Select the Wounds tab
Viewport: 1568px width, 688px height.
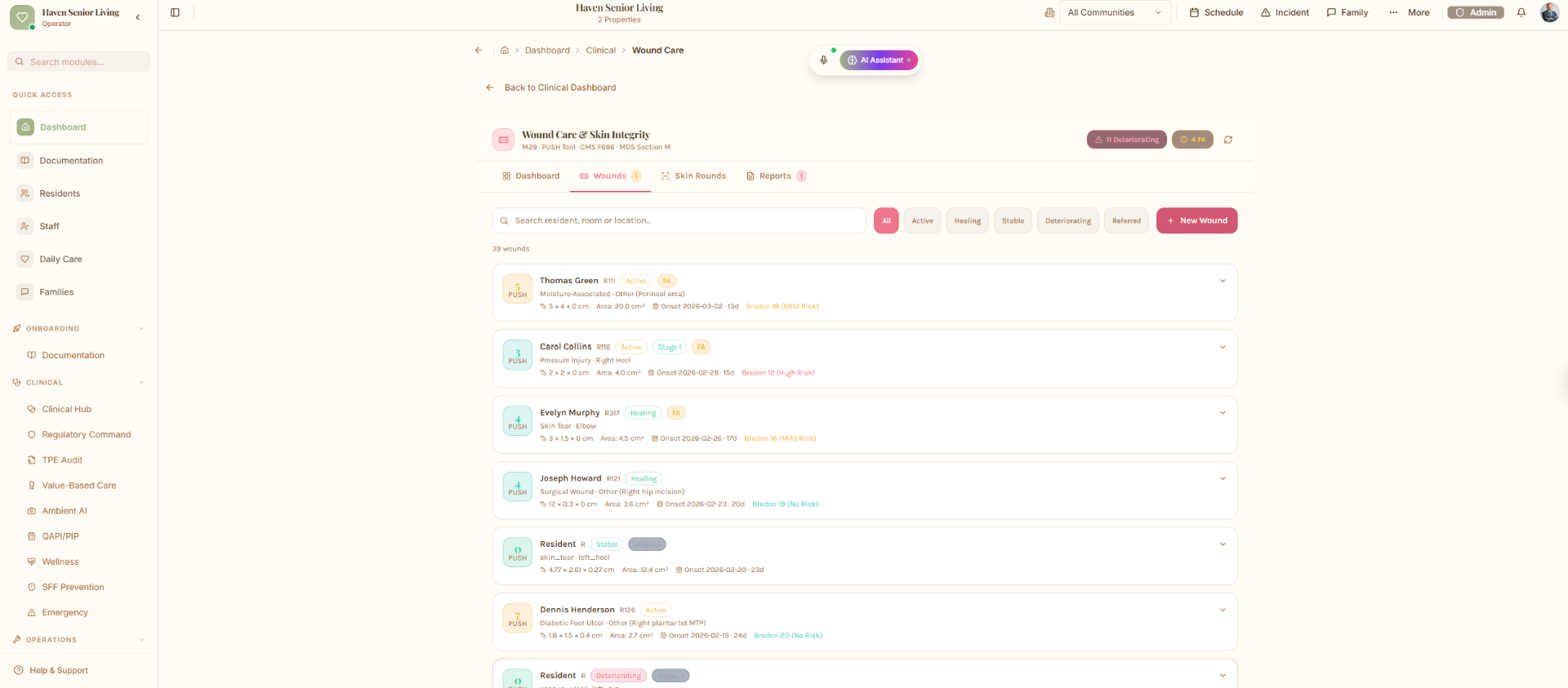pos(610,175)
